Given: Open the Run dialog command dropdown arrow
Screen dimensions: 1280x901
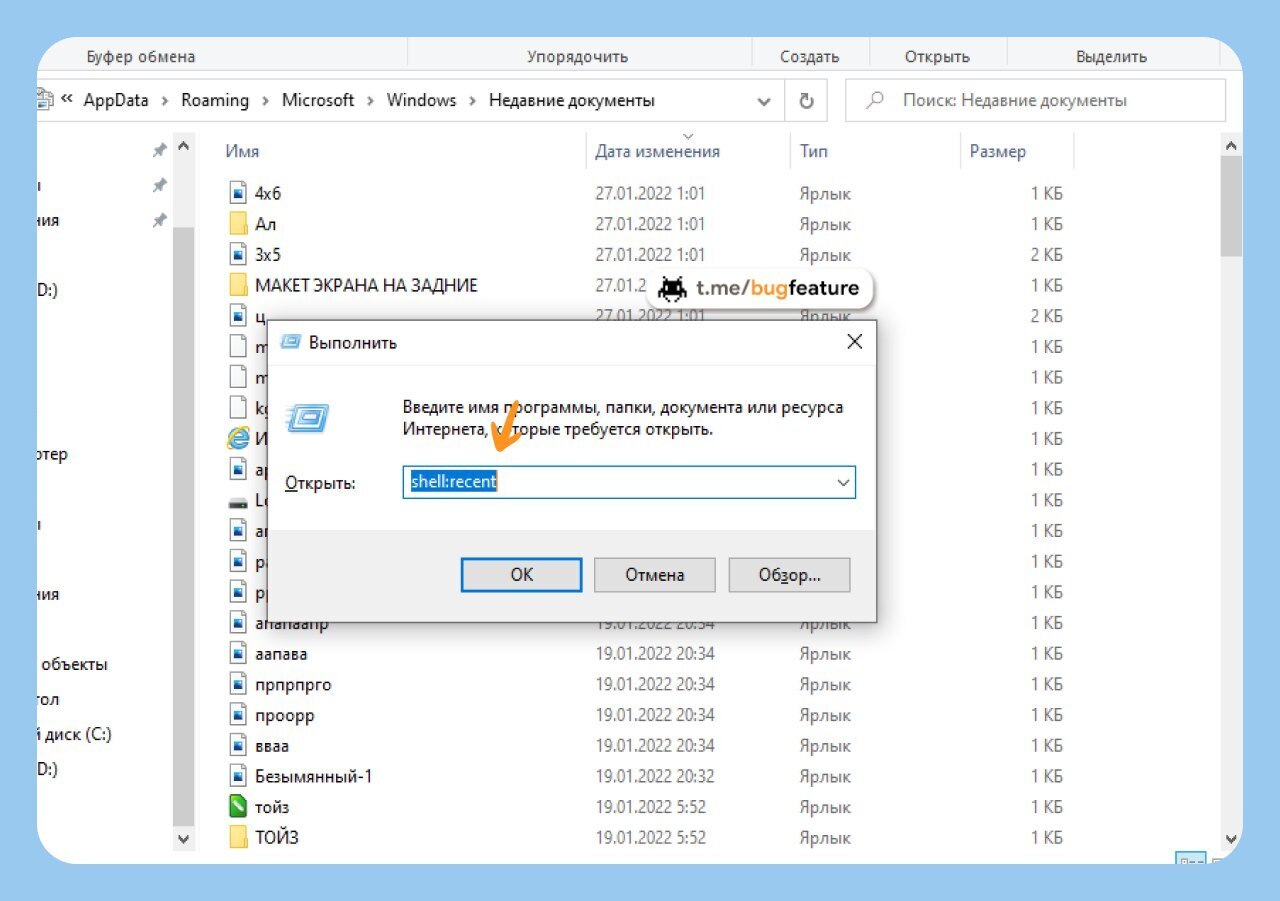Looking at the screenshot, I should pos(842,482).
